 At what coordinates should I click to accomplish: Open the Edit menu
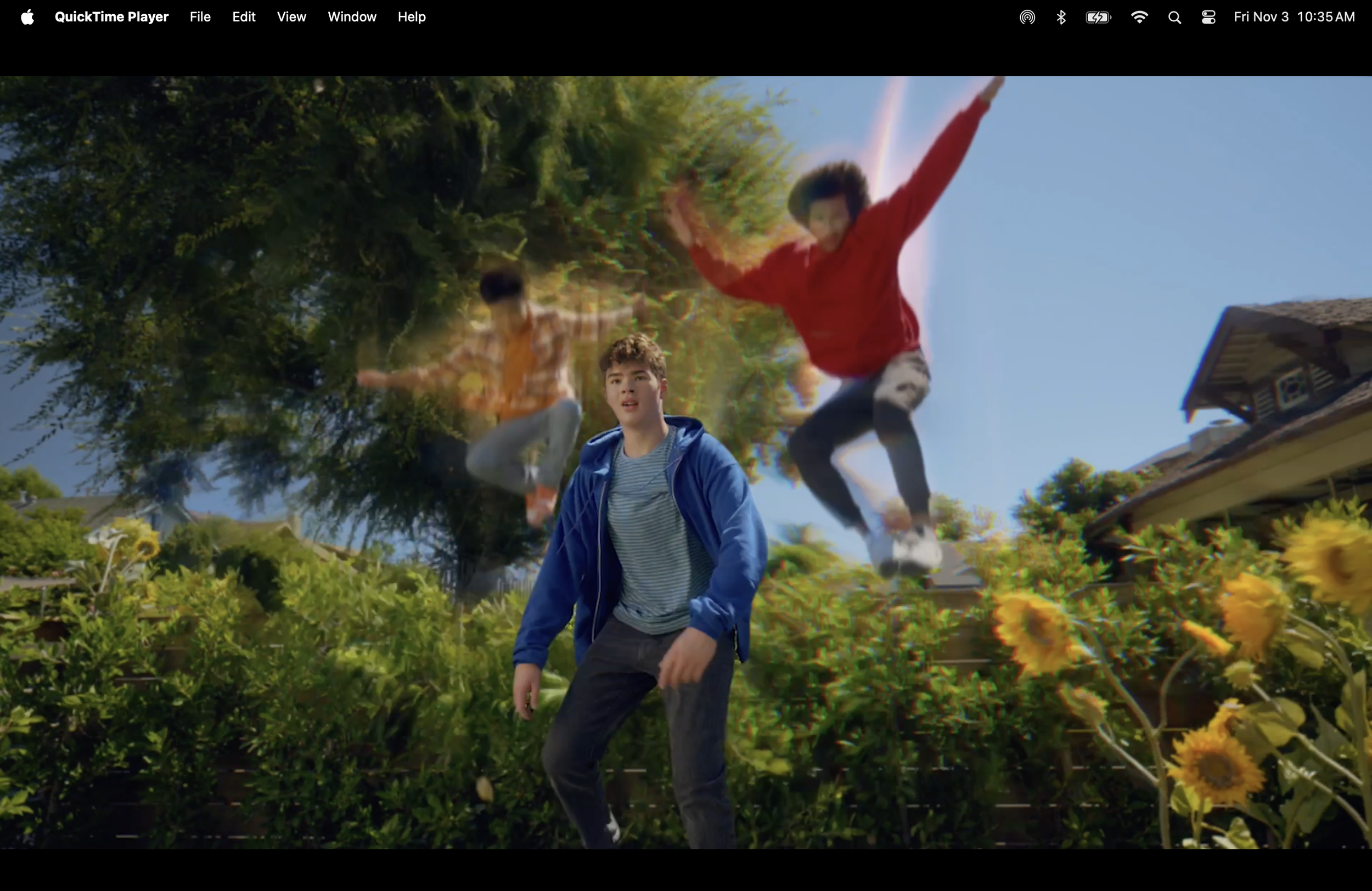click(243, 18)
